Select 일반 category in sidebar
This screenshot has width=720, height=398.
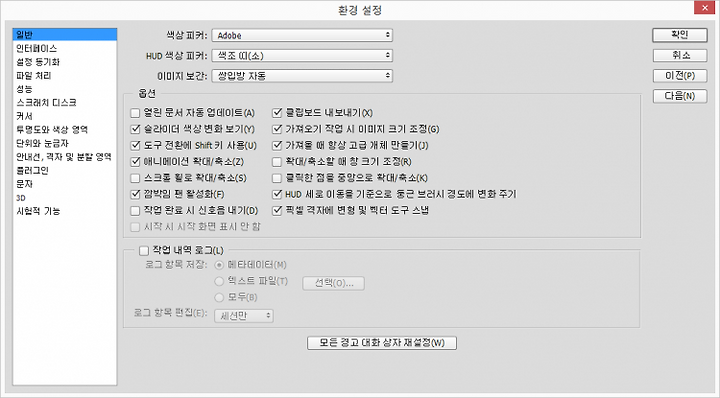65,34
